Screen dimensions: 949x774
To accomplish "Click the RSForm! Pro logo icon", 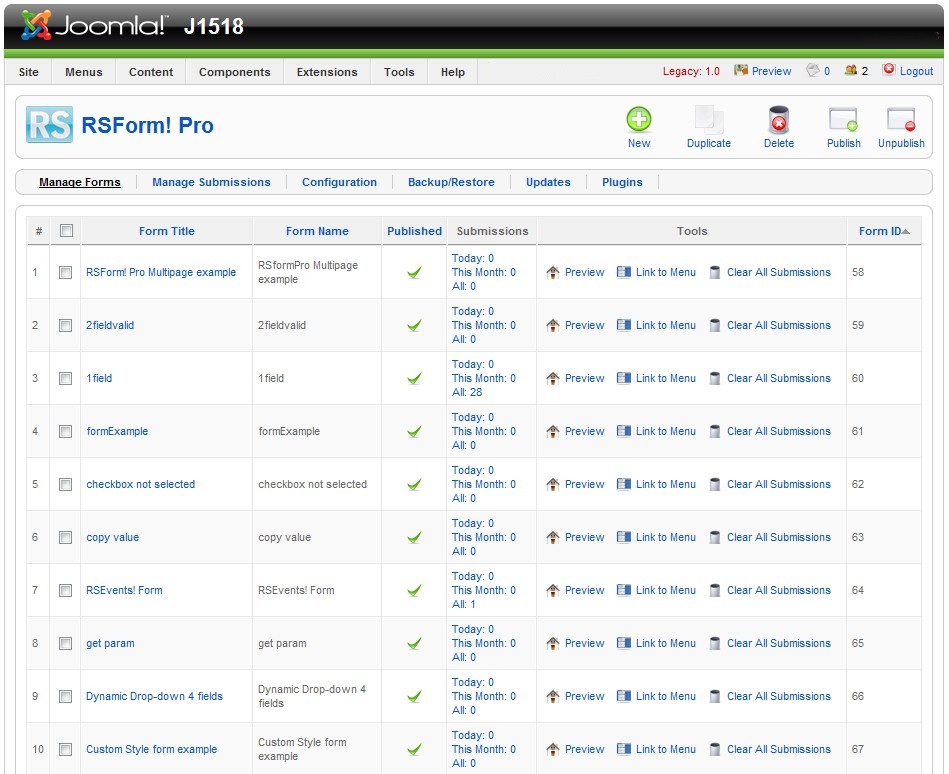I will 49,125.
